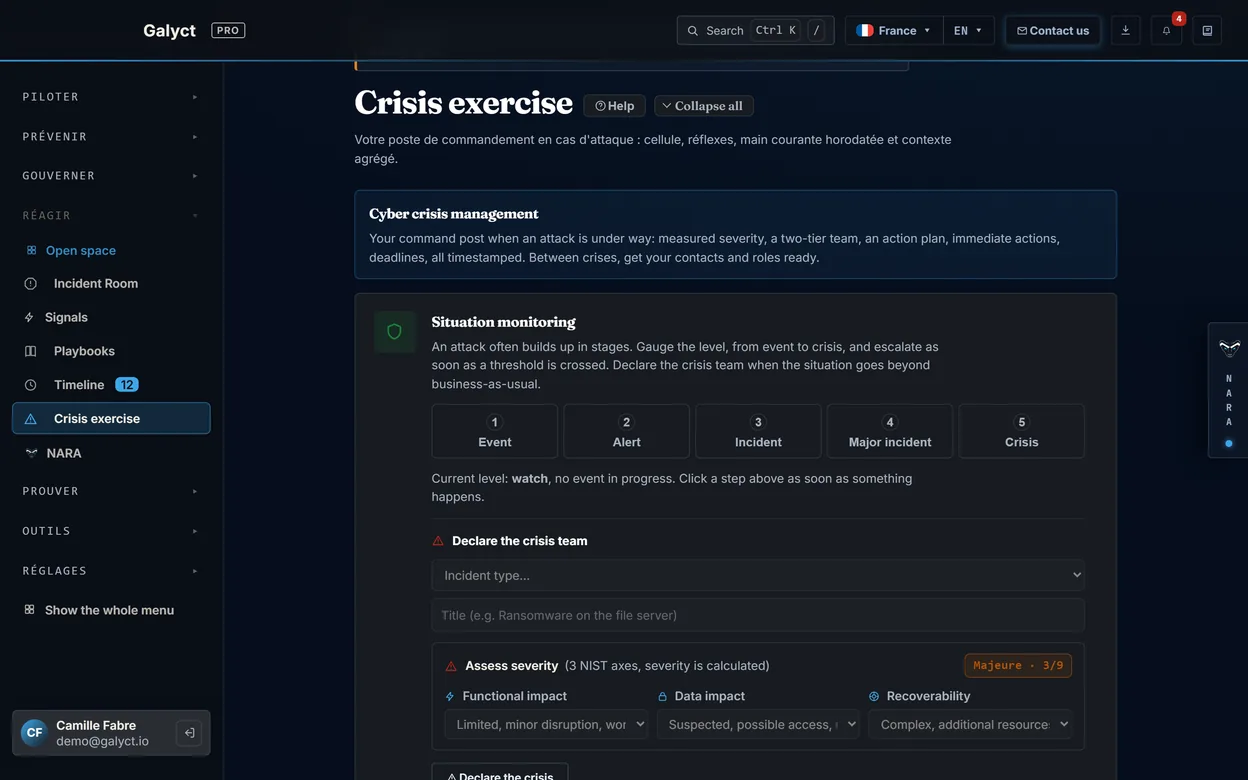This screenshot has height=780, width=1248.
Task: Click the Data impact lock icon
Action: (x=662, y=696)
